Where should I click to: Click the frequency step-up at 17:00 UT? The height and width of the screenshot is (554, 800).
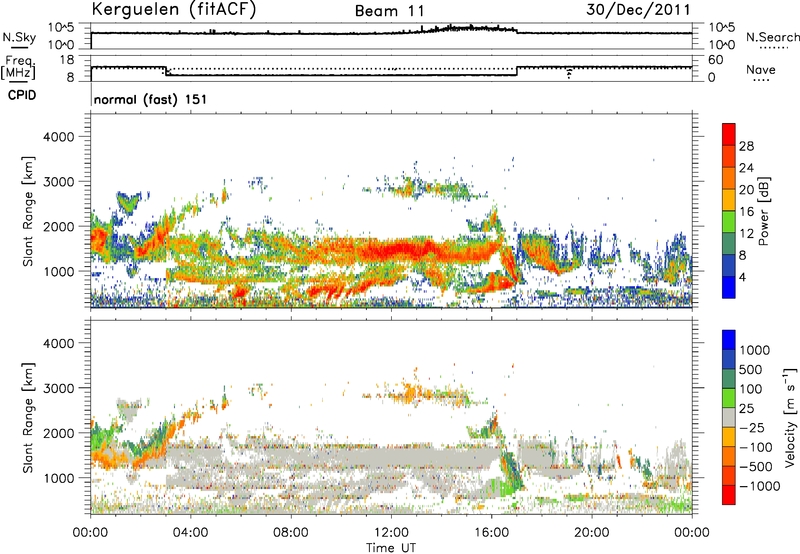point(517,71)
